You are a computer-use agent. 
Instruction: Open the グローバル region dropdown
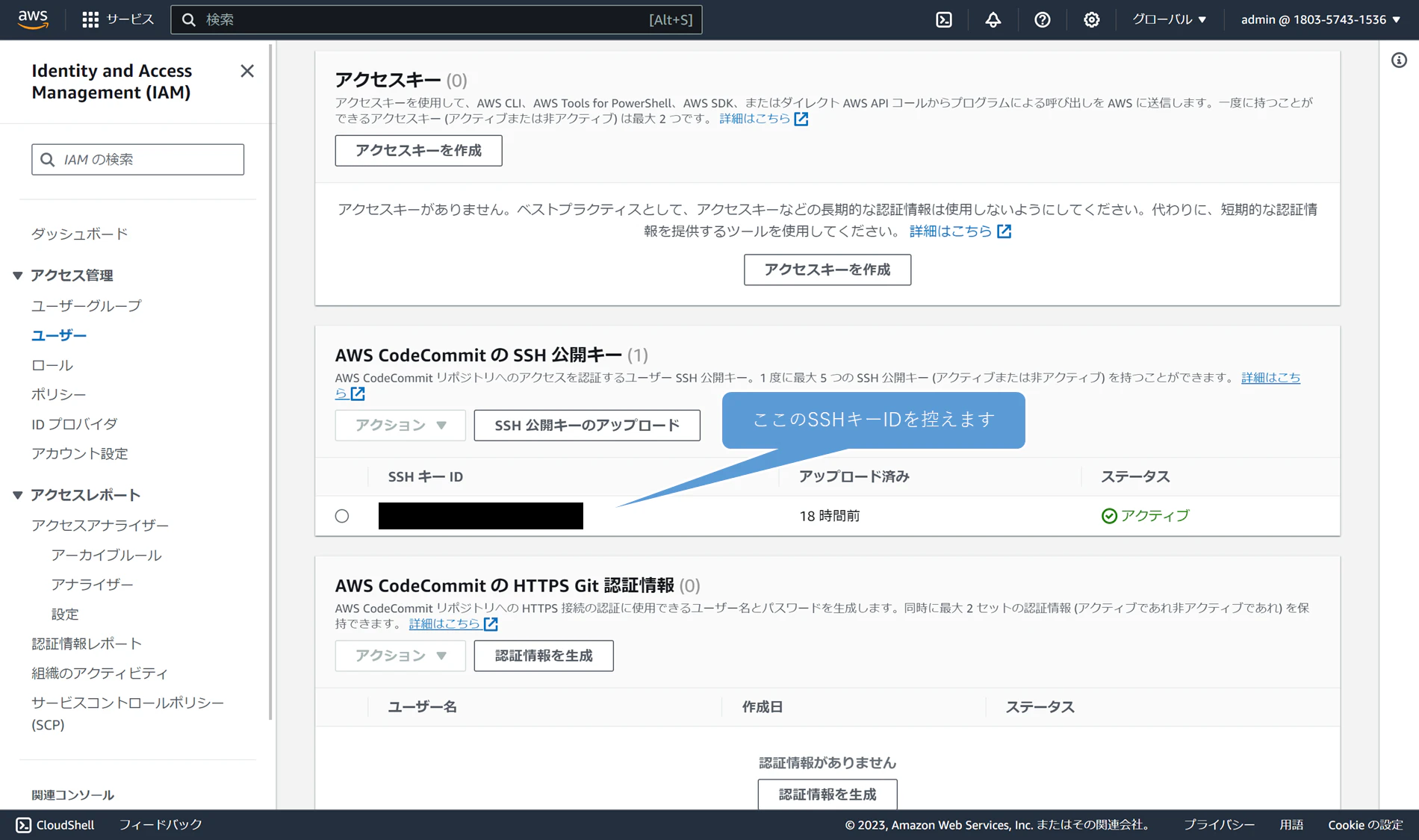(x=1170, y=19)
